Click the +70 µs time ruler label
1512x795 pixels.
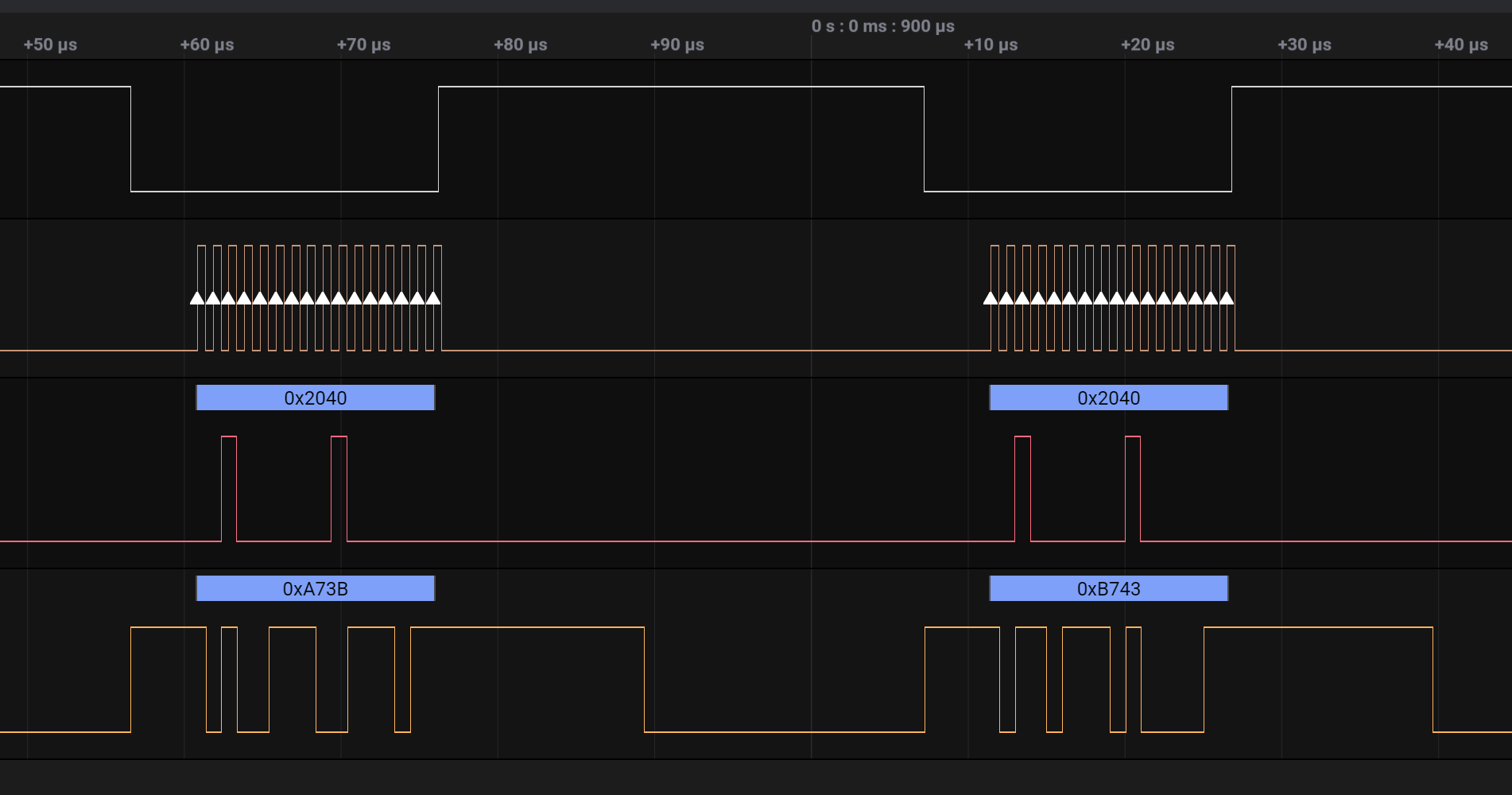363,45
